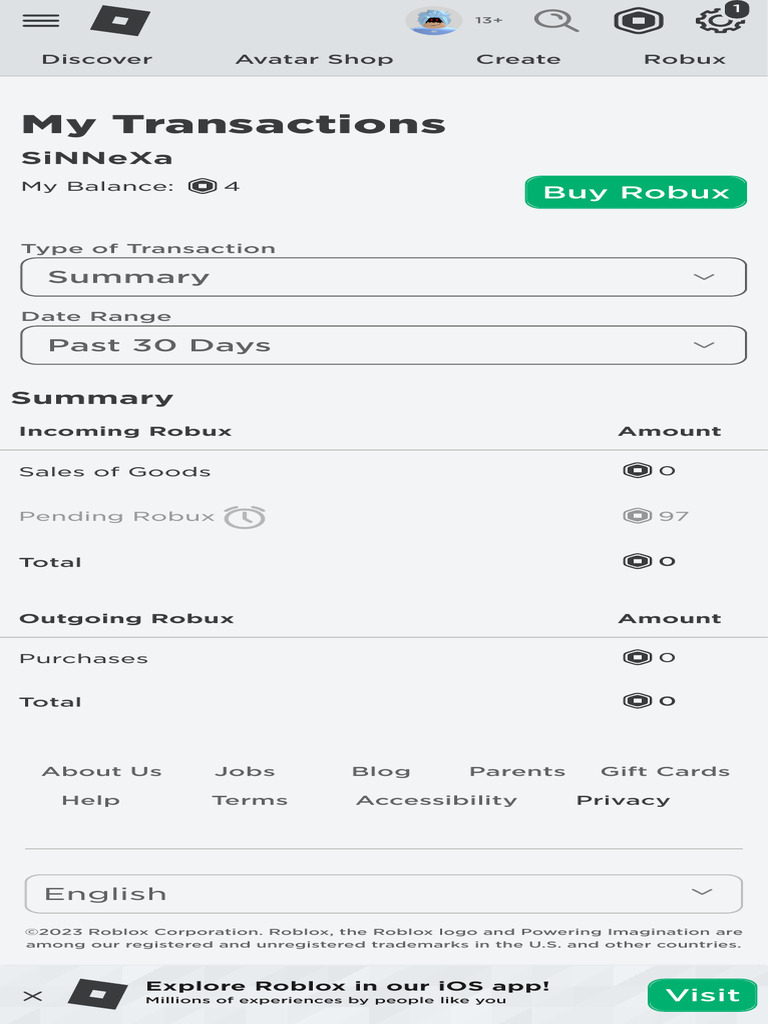
Task: Open the hamburger navigation menu
Action: (x=40, y=21)
